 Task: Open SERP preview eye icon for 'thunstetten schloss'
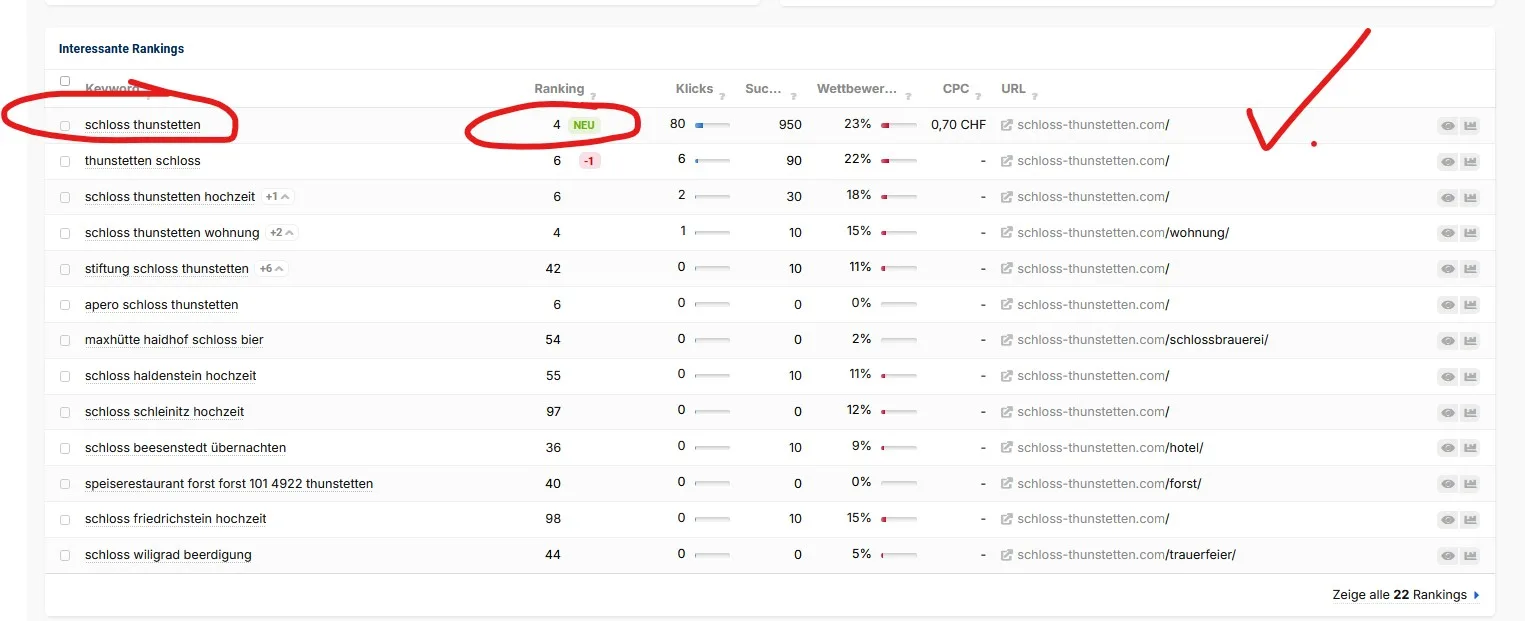point(1447,162)
